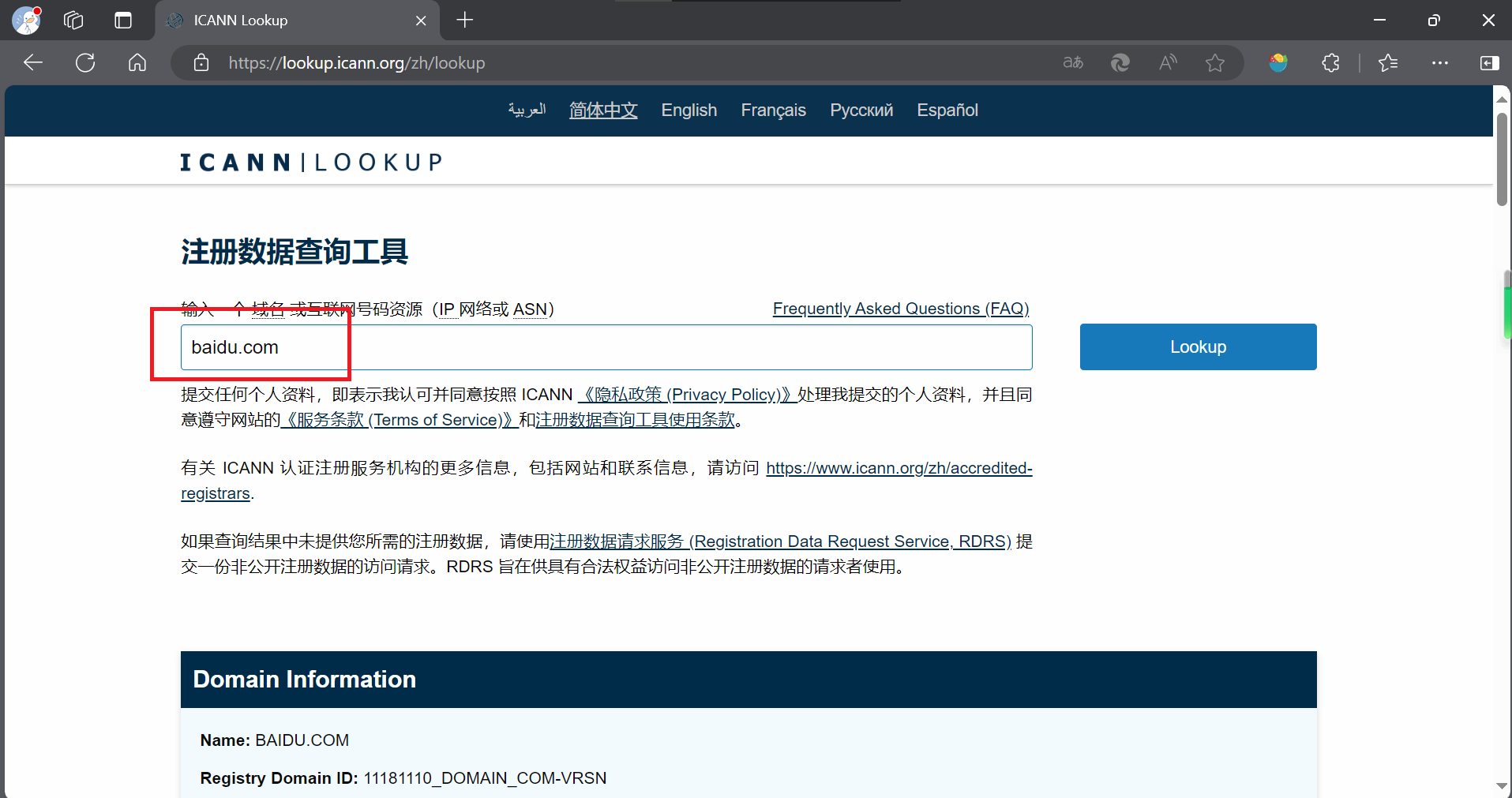This screenshot has width=1512, height=798.
Task: Start the Read Aloud feature
Action: click(x=1168, y=62)
